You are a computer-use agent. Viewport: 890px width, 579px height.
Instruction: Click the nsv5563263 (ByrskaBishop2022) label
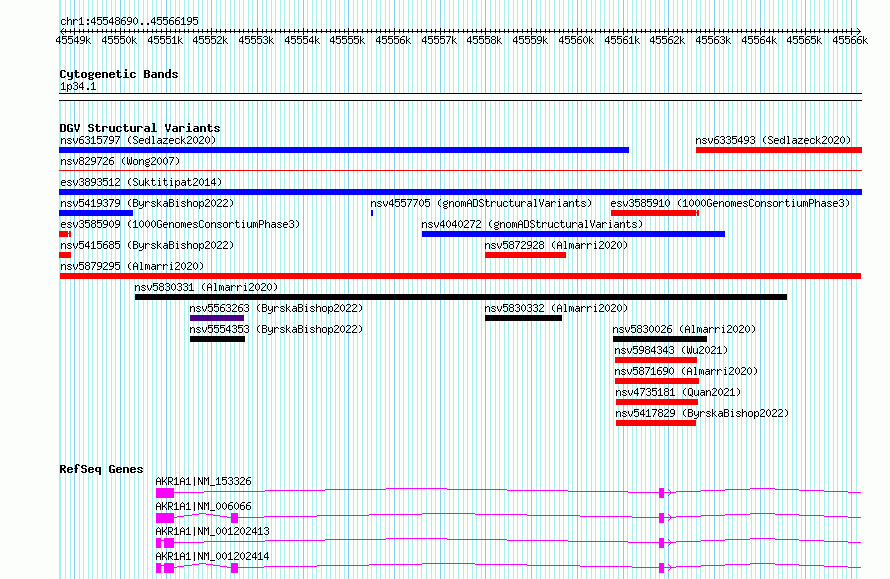[276, 308]
